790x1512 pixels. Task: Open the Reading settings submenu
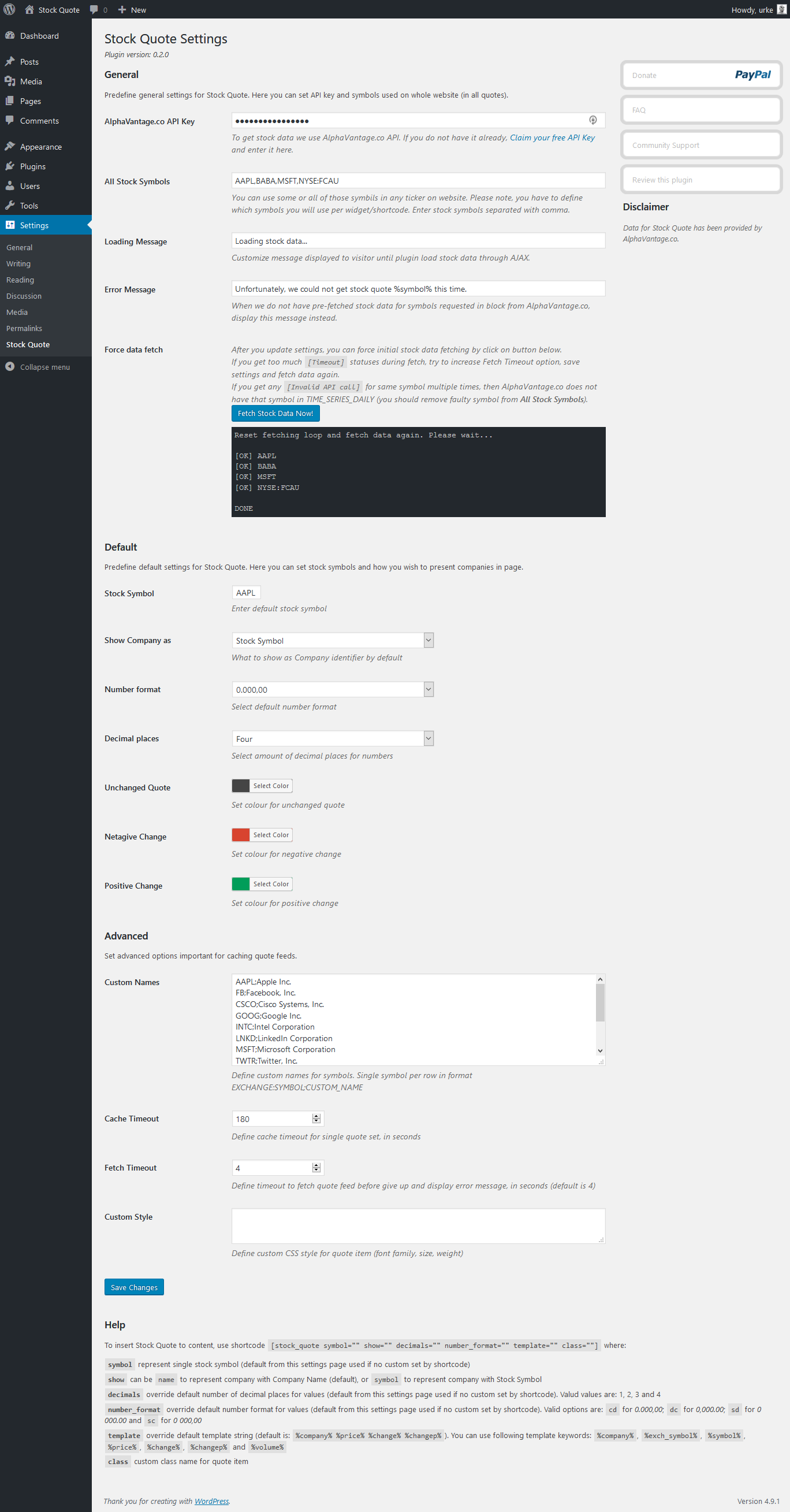(x=20, y=280)
